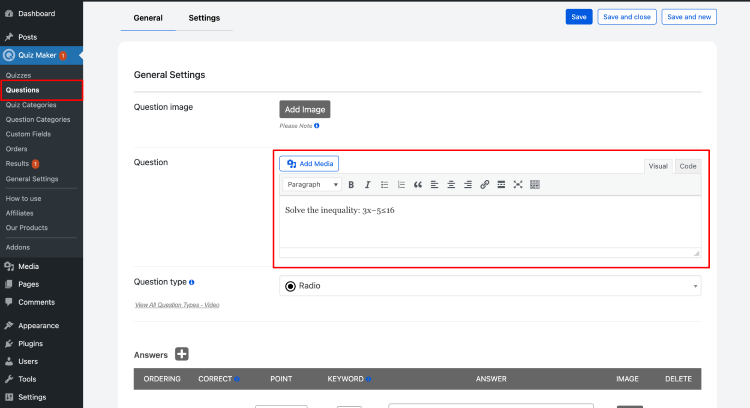Open How to use page
750x408 pixels.
(x=23, y=198)
